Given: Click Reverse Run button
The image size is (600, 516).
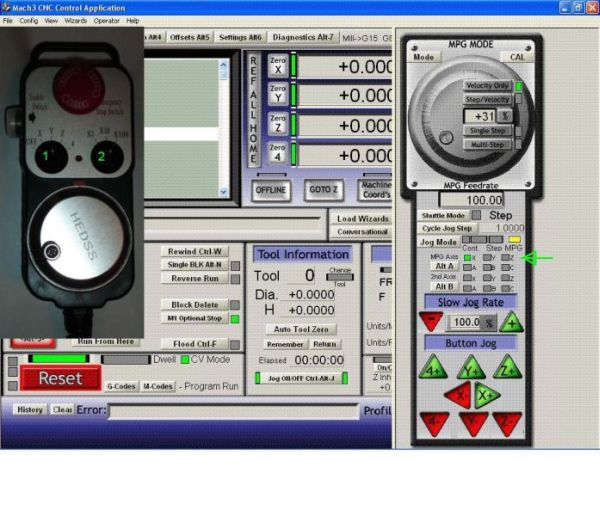Looking at the screenshot, I should tap(194, 278).
